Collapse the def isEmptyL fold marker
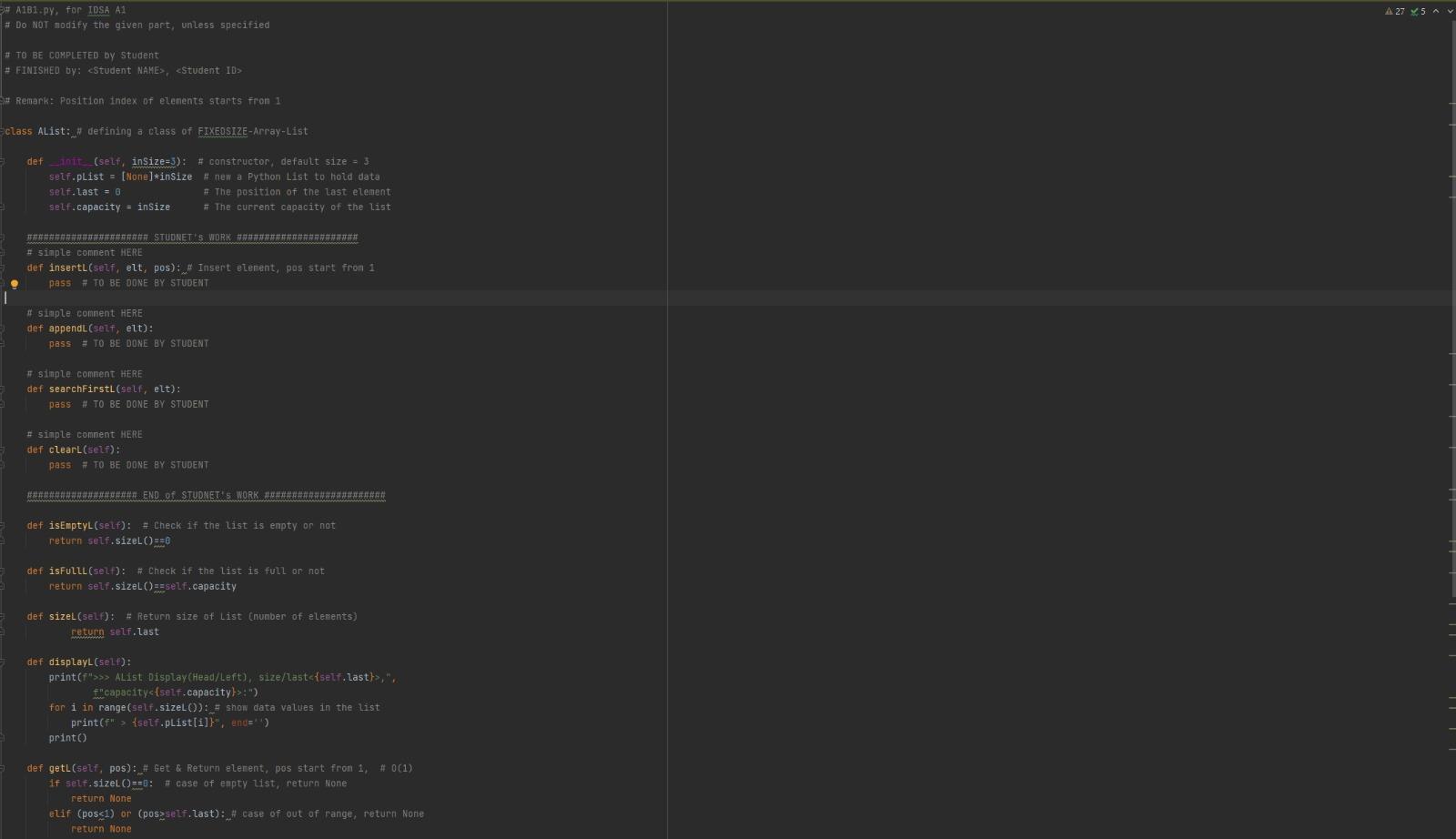This screenshot has height=839, width=1456. [3, 526]
